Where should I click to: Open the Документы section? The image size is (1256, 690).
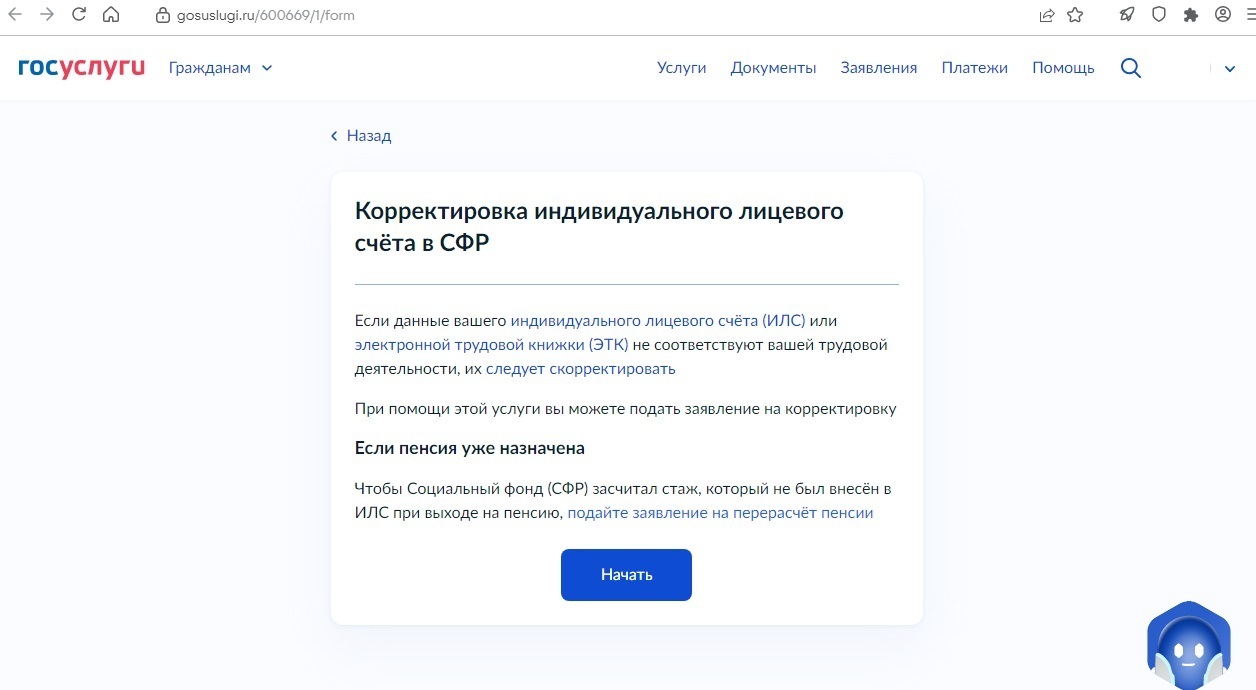click(773, 68)
